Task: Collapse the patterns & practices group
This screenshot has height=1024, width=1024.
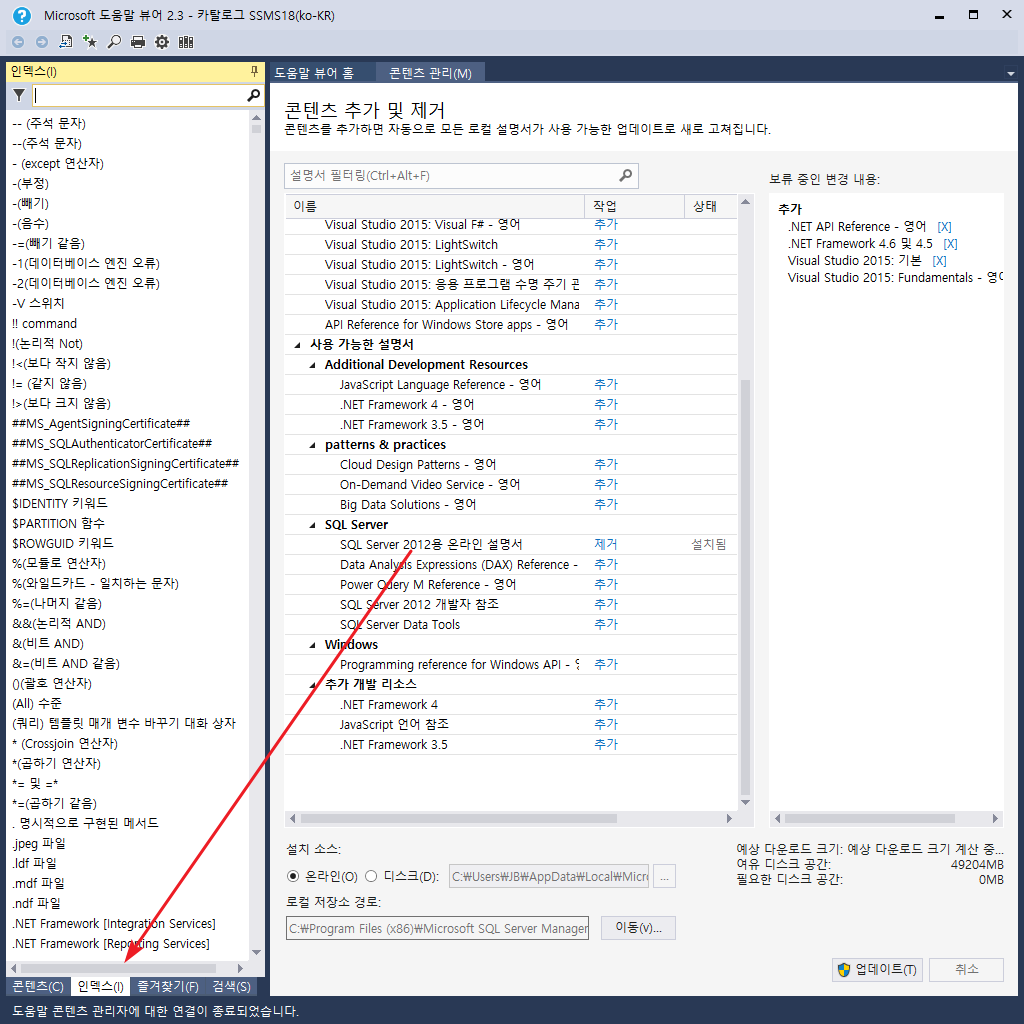Action: click(313, 445)
